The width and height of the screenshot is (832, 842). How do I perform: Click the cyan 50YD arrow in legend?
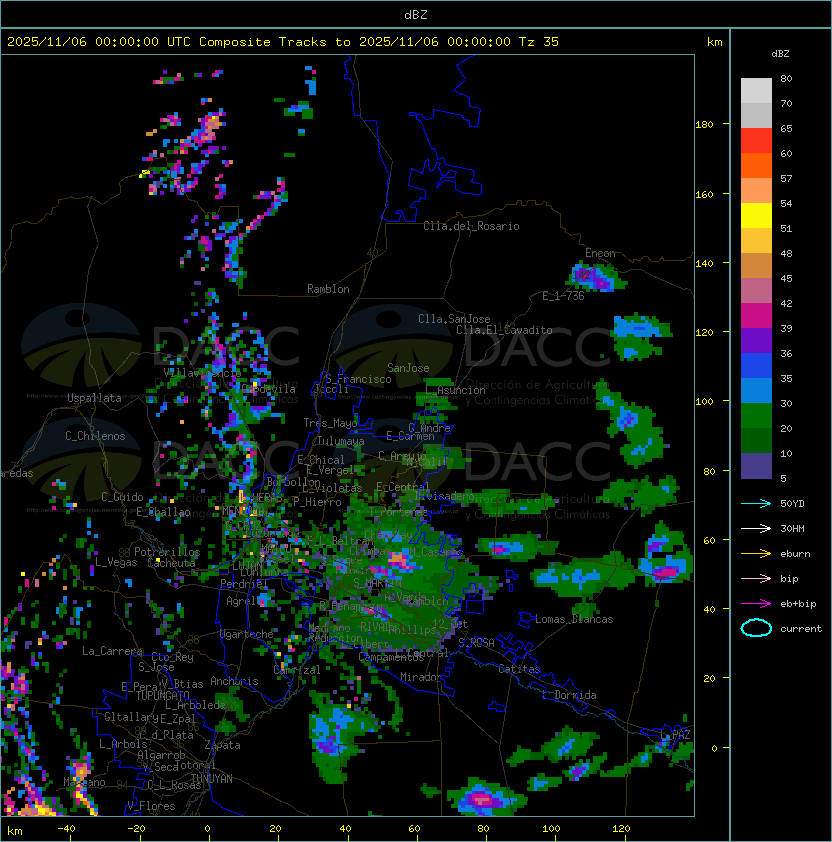[x=756, y=504]
